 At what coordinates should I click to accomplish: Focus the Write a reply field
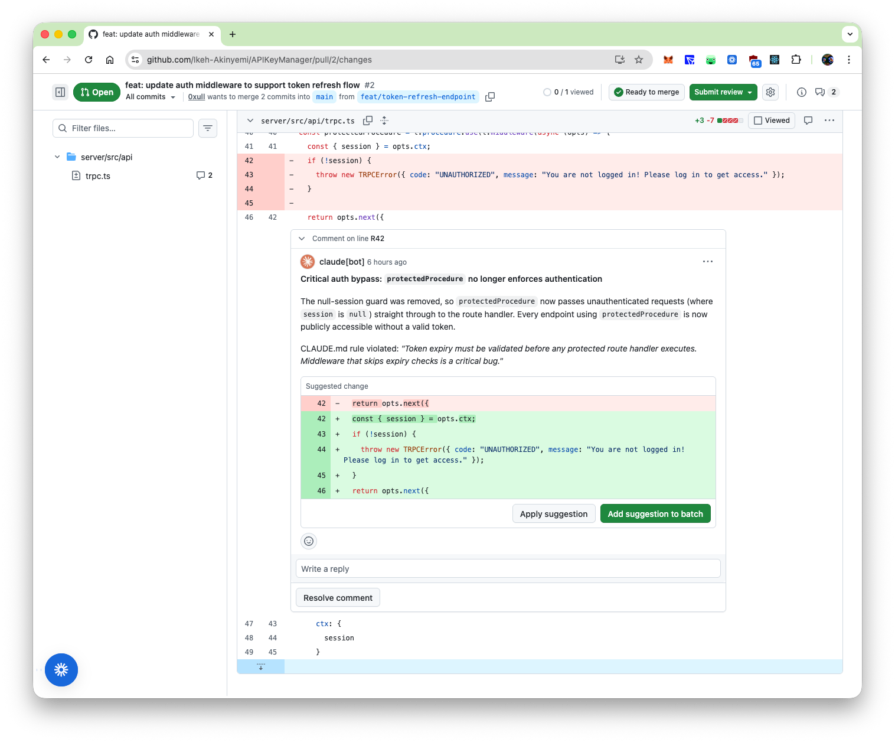pyautogui.click(x=508, y=569)
